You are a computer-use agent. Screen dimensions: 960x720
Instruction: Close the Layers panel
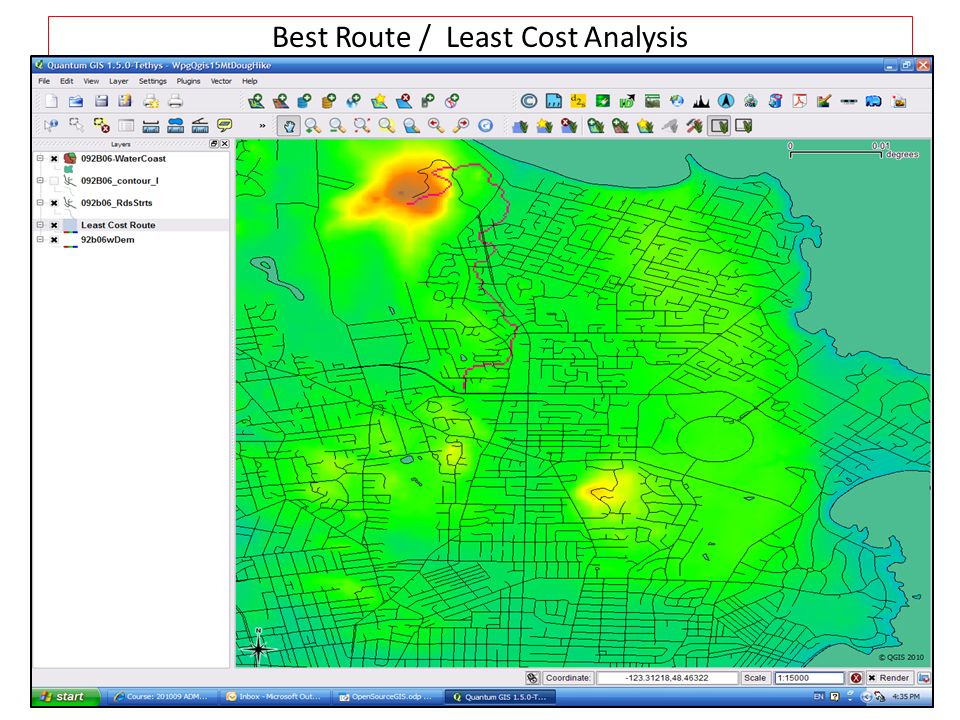click(225, 144)
